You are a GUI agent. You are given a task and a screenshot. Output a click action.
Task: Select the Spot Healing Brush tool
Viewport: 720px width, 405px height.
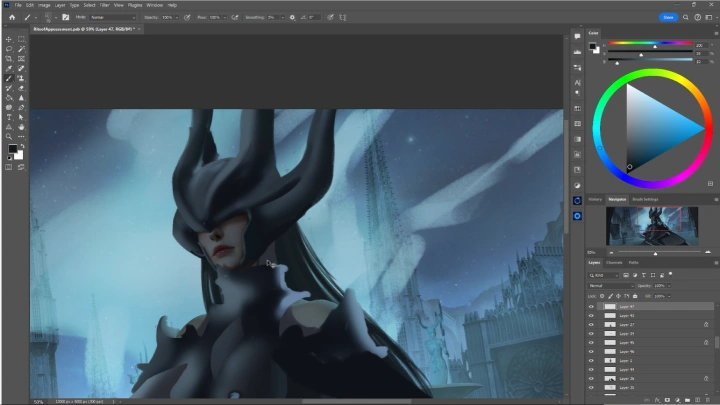[x=21, y=69]
